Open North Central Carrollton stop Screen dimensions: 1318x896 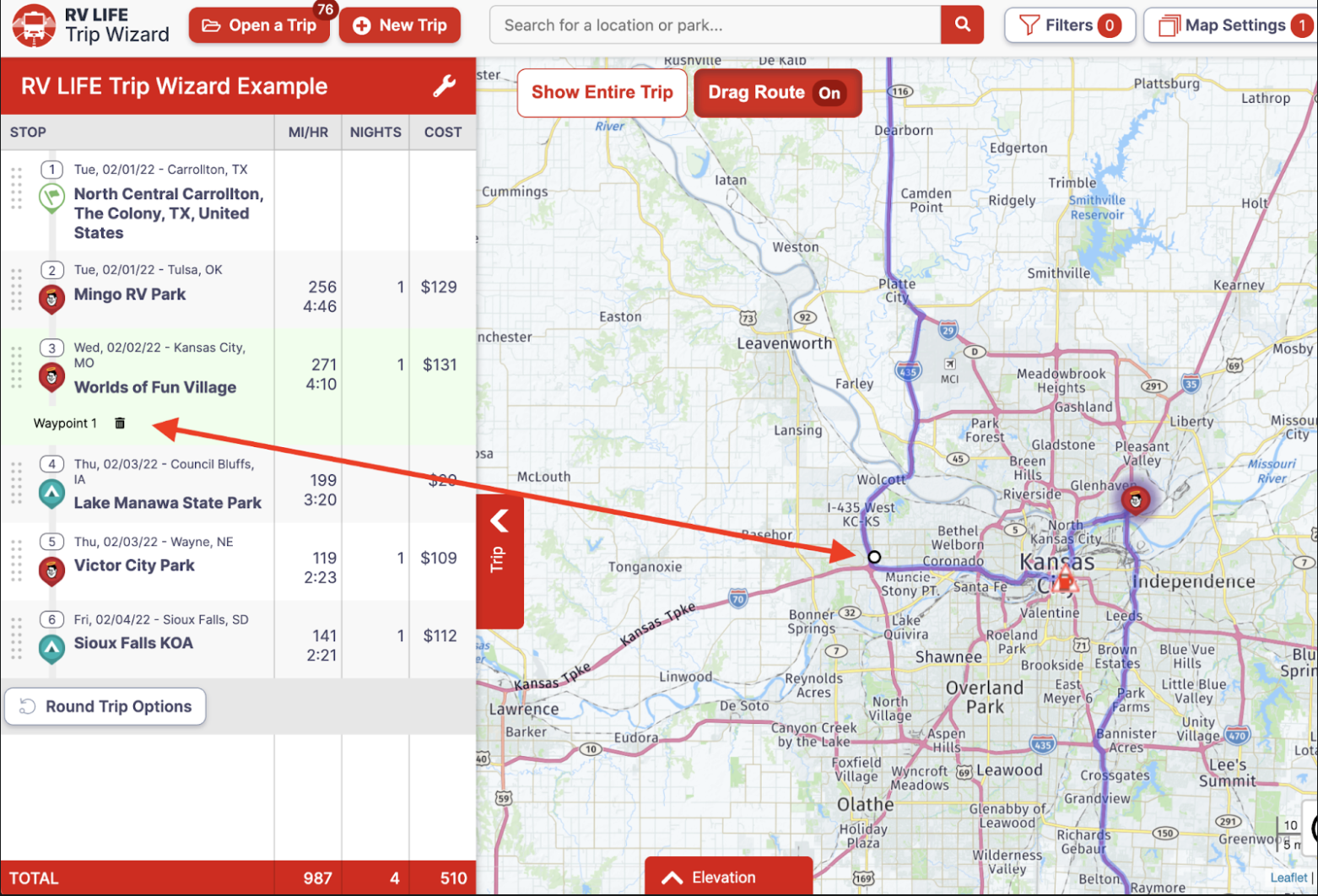(x=169, y=213)
